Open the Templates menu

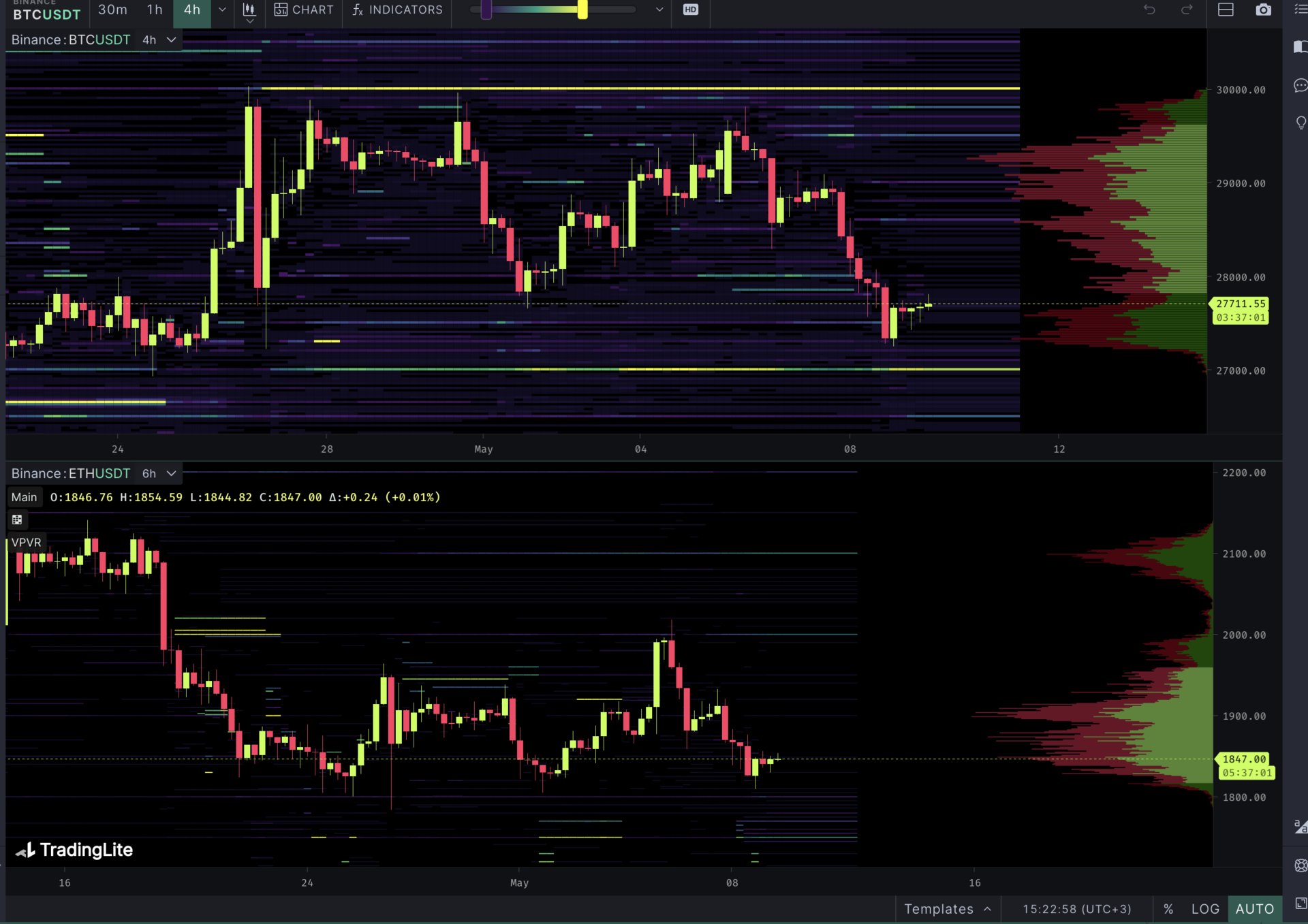point(947,909)
